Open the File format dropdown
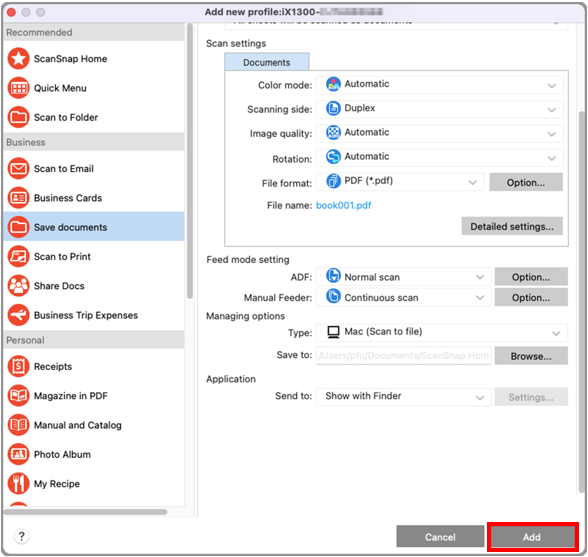Viewport: 588px width, 557px height. pyautogui.click(x=400, y=182)
